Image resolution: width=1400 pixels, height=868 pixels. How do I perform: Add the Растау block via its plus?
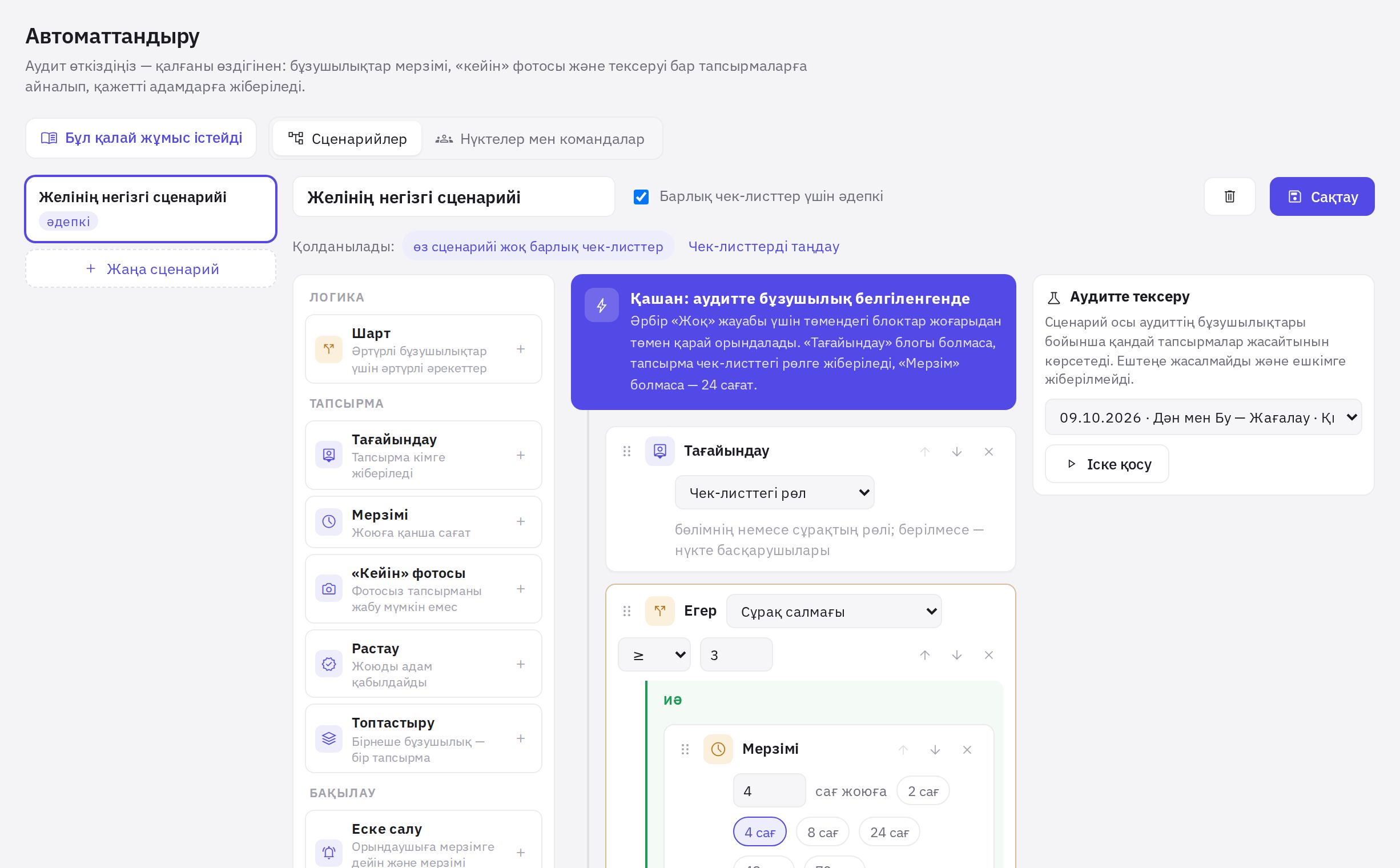[x=521, y=664]
